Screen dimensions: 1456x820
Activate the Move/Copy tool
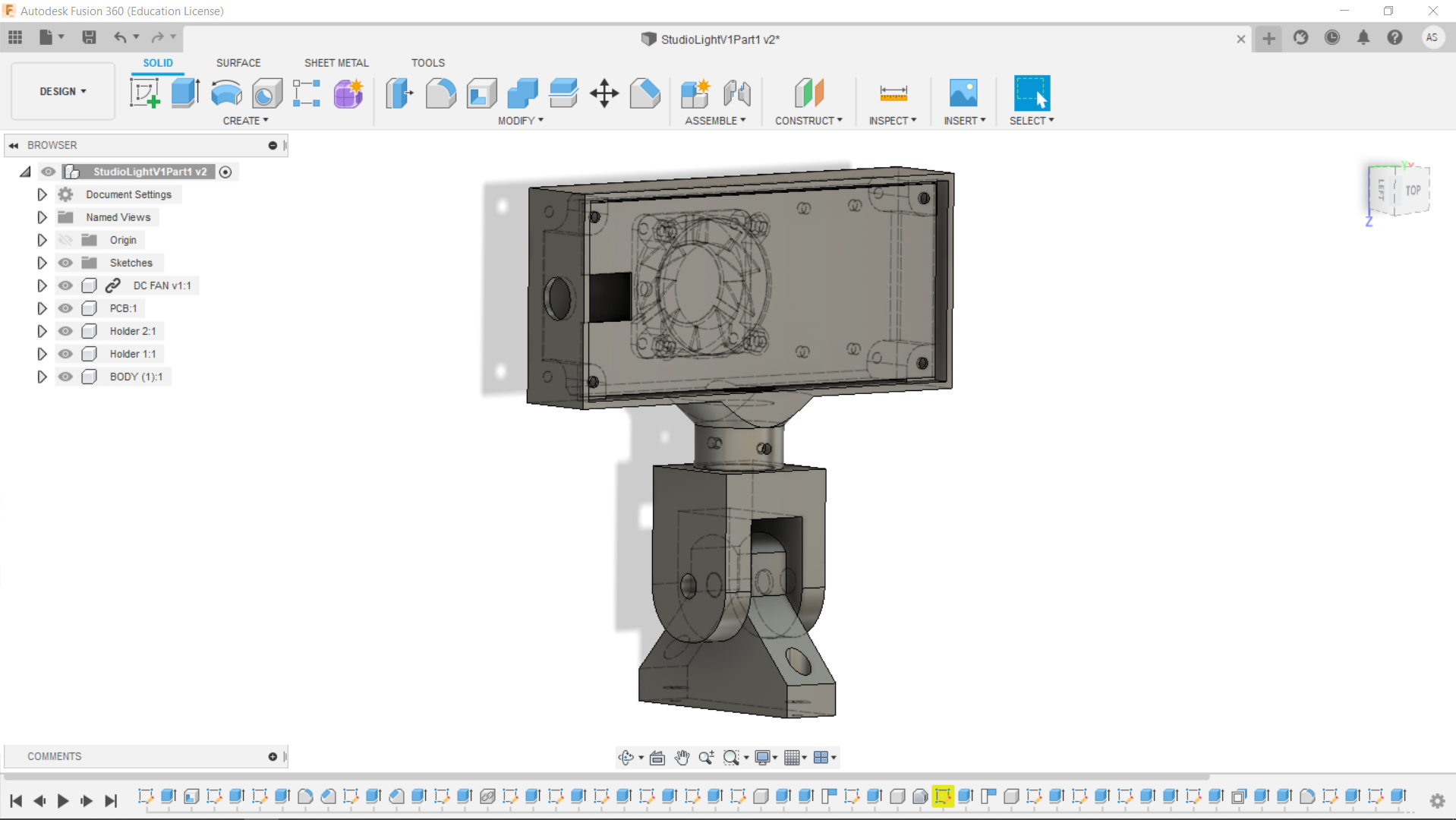[604, 93]
